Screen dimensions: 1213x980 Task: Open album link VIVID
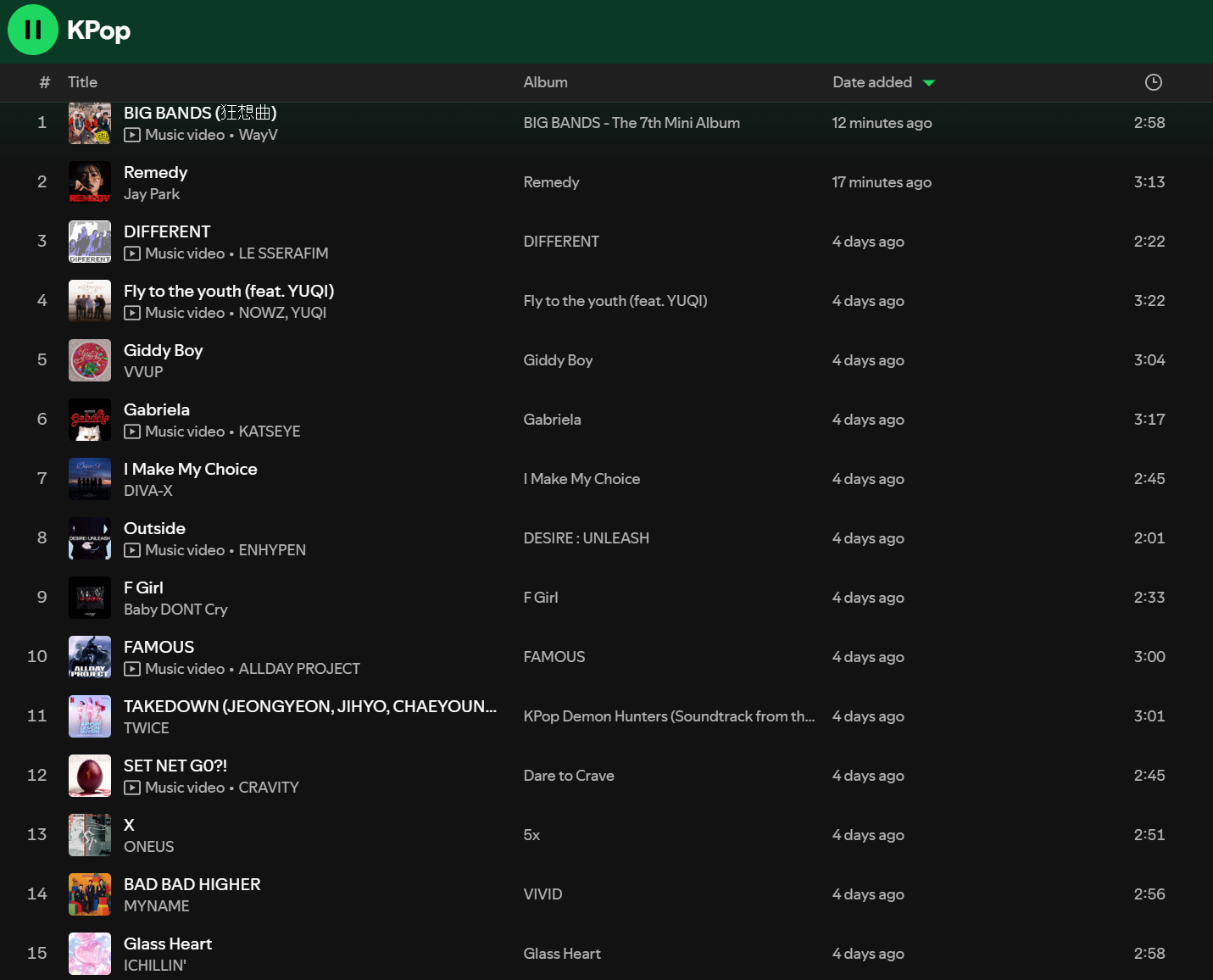[543, 894]
